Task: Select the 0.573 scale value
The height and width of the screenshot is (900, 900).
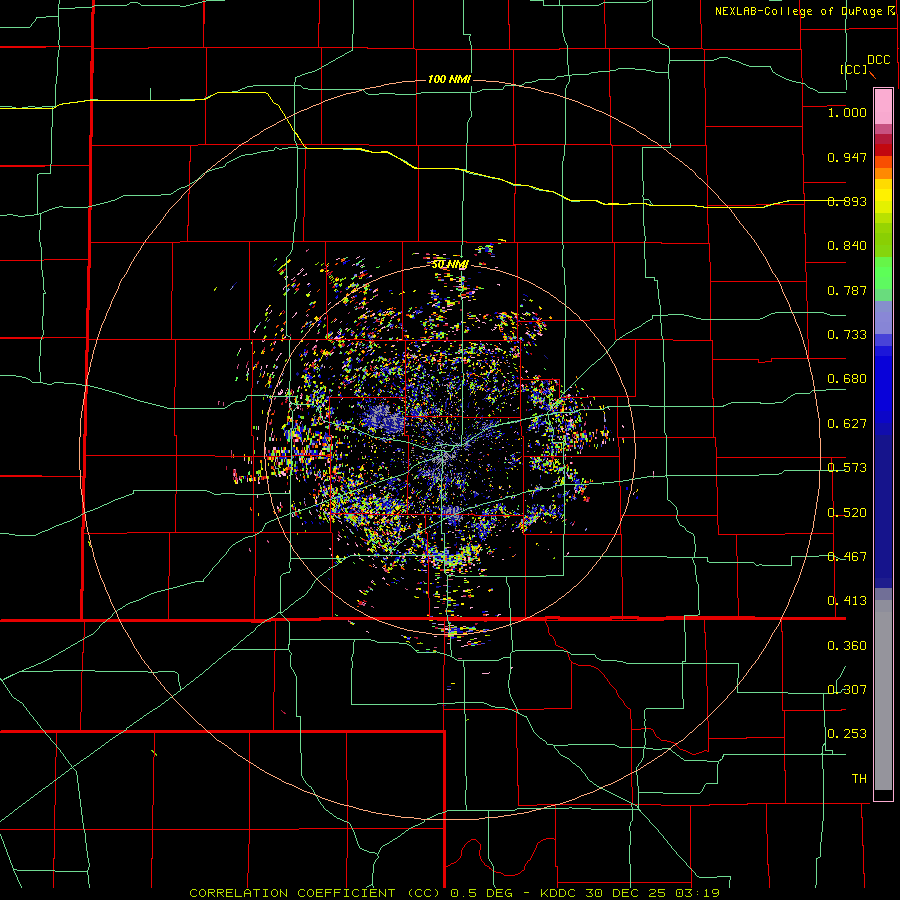Action: (847, 468)
